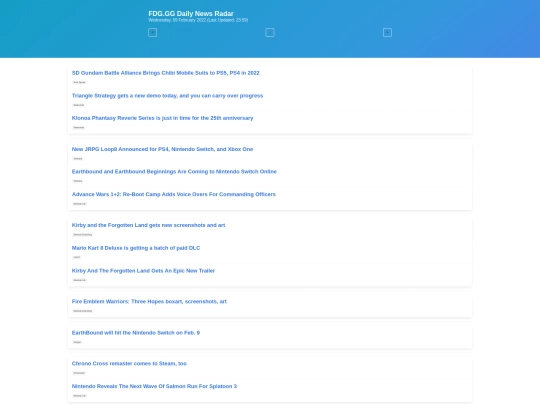The height and width of the screenshot is (405, 540).
Task: Open Fire Emblem Warriors: Three Hopes boxart article
Action: [149, 302]
